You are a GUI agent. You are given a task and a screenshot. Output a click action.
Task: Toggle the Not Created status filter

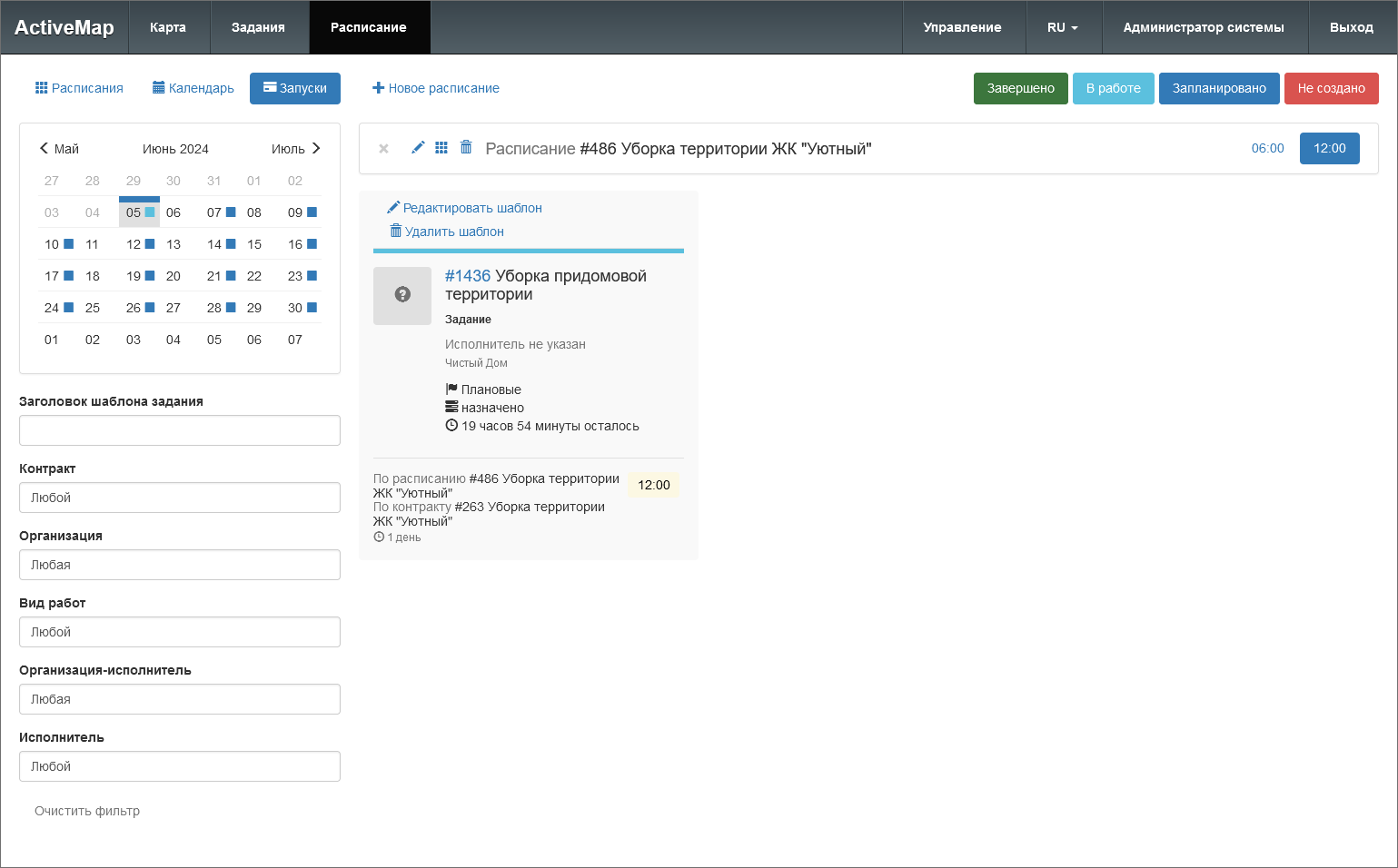click(x=1331, y=88)
